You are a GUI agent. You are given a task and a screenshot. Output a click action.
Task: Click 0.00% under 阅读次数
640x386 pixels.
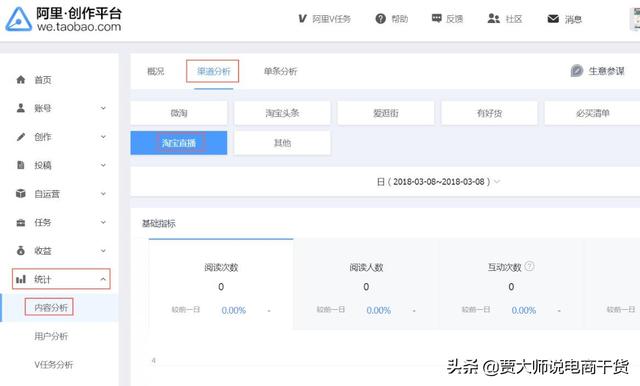tap(233, 311)
